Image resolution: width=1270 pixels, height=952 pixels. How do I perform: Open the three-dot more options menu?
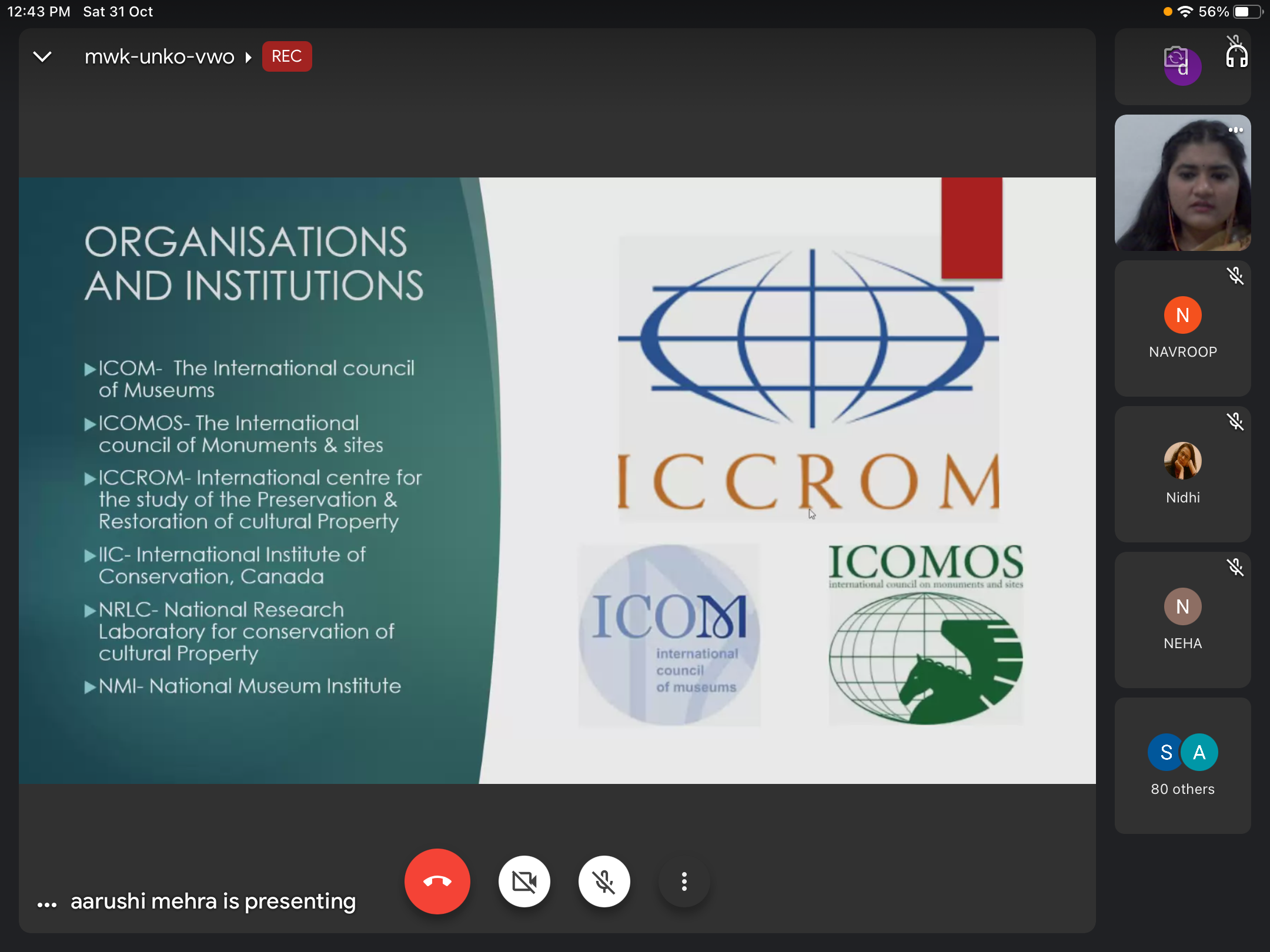click(x=684, y=881)
